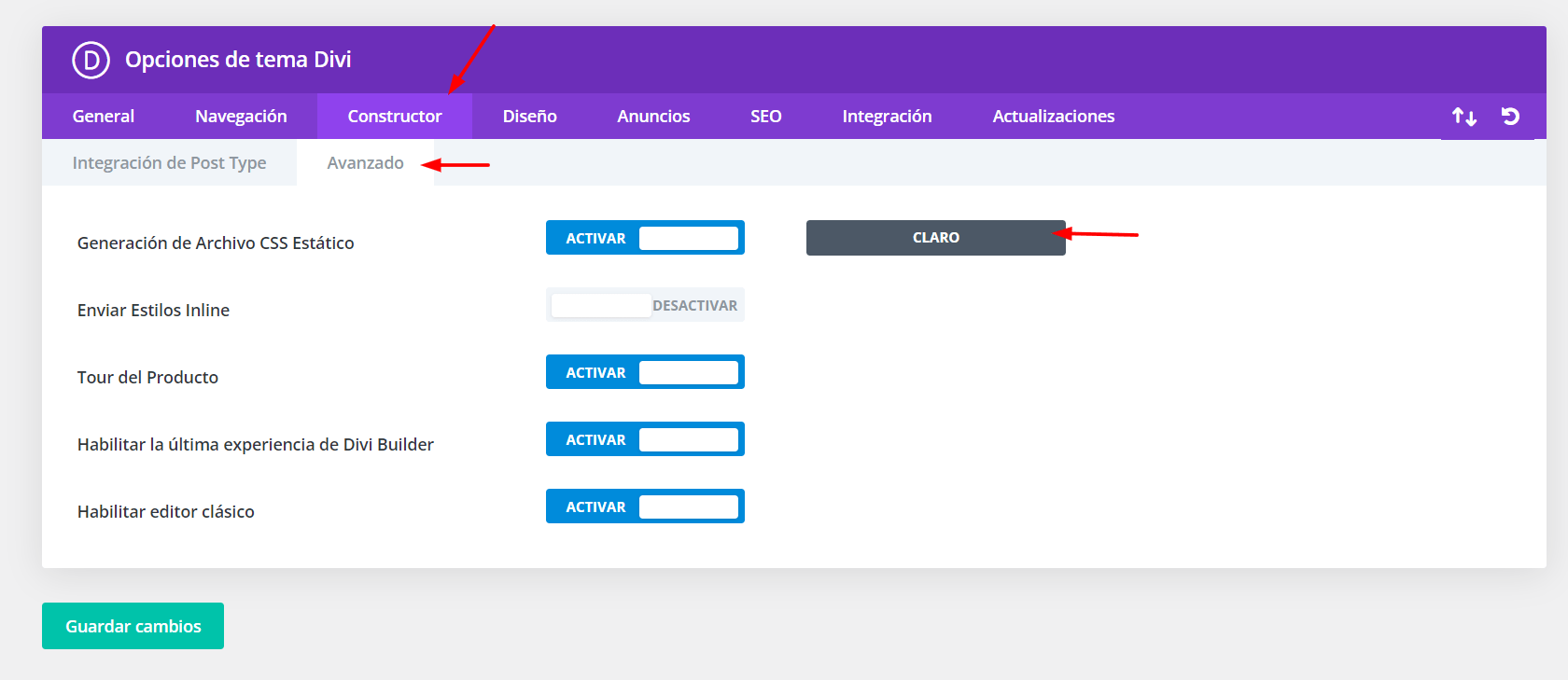Click the Opciones de tema Divi title
Screen dimensions: 1568x680
238,60
